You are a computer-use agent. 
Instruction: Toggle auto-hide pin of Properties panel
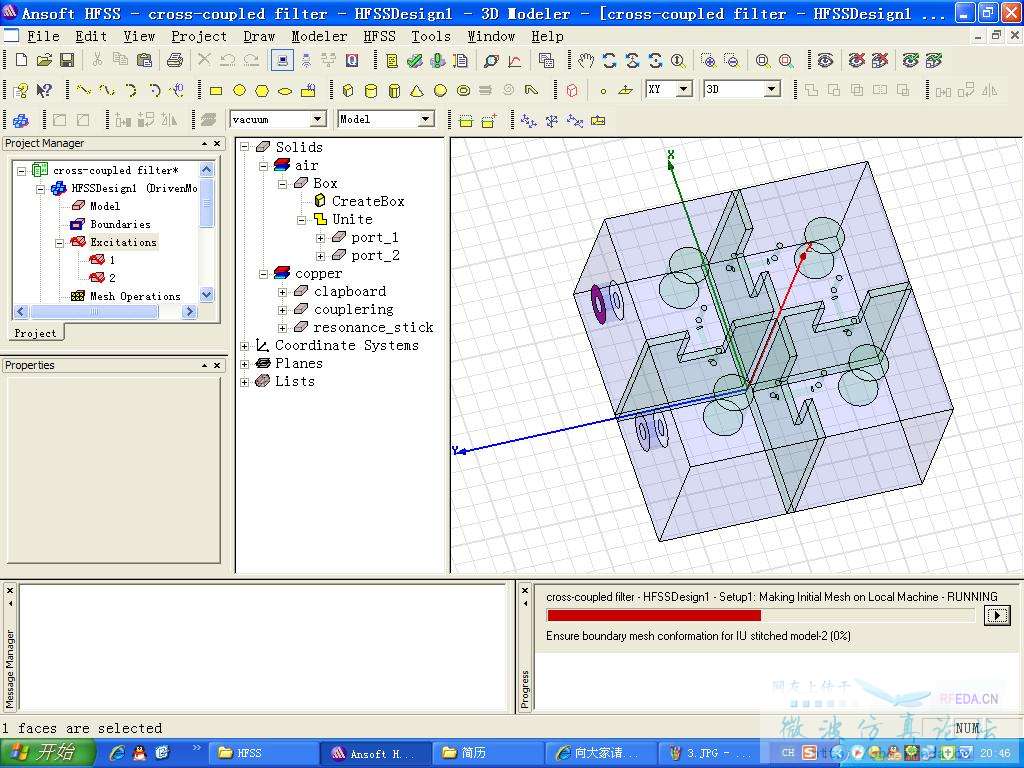pos(204,365)
